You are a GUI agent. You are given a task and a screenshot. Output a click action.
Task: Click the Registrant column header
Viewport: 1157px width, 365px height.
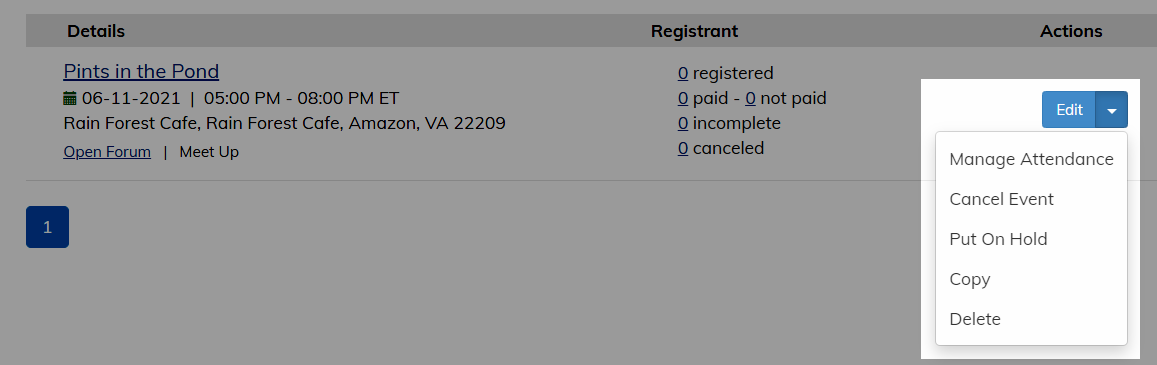tap(694, 31)
